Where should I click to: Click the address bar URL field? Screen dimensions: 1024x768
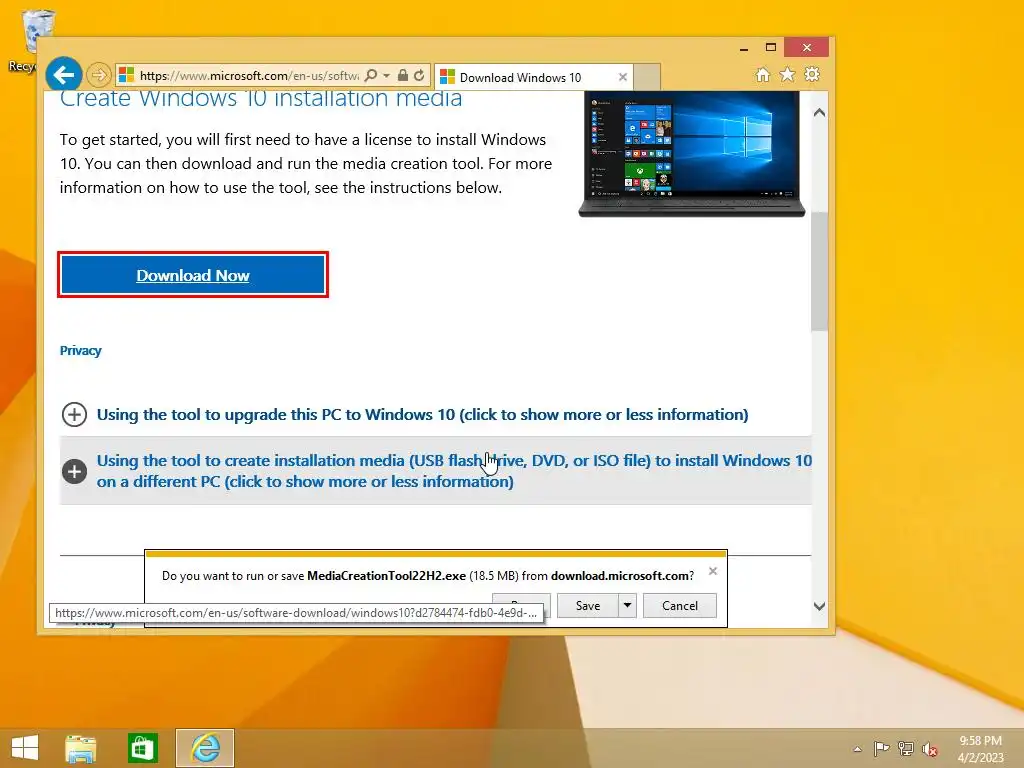(249, 76)
